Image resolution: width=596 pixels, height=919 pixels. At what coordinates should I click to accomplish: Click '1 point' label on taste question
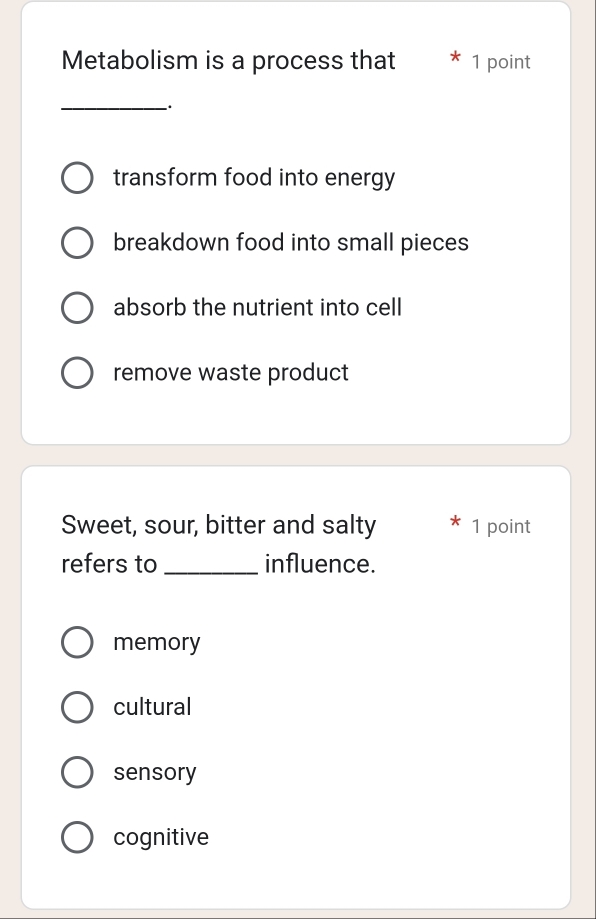[x=499, y=526]
